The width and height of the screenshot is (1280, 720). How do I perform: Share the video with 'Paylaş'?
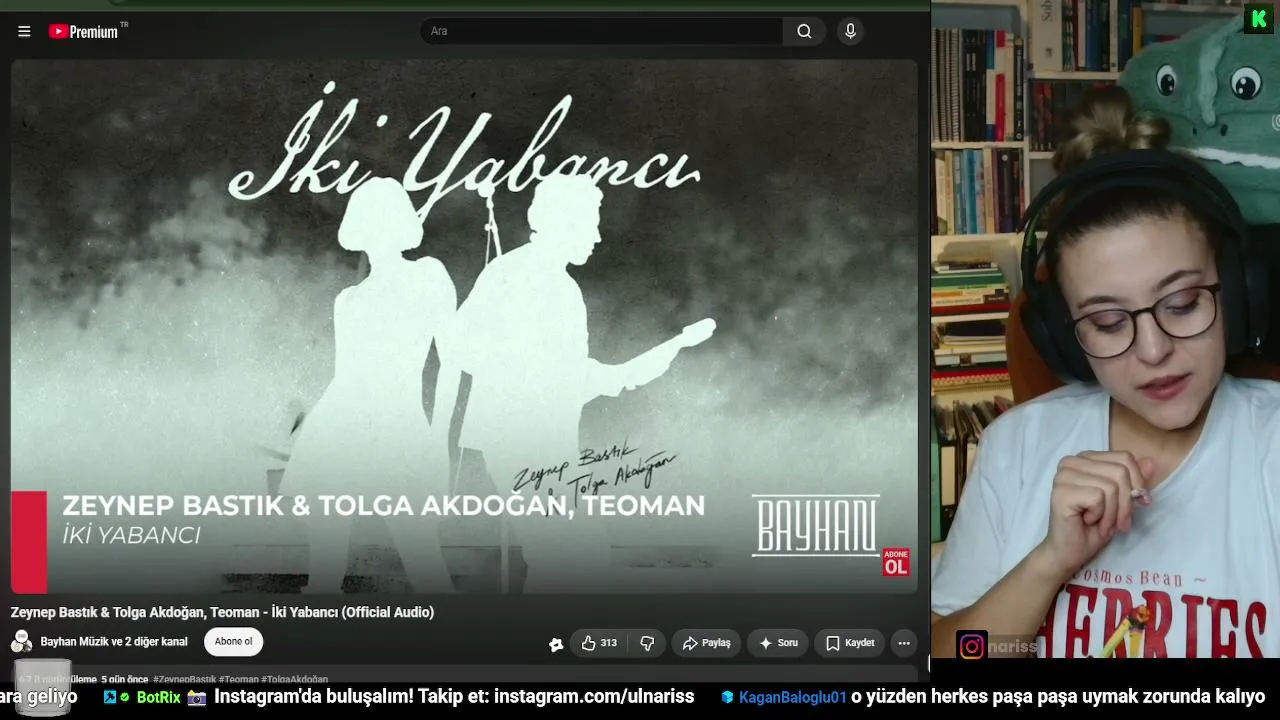706,643
